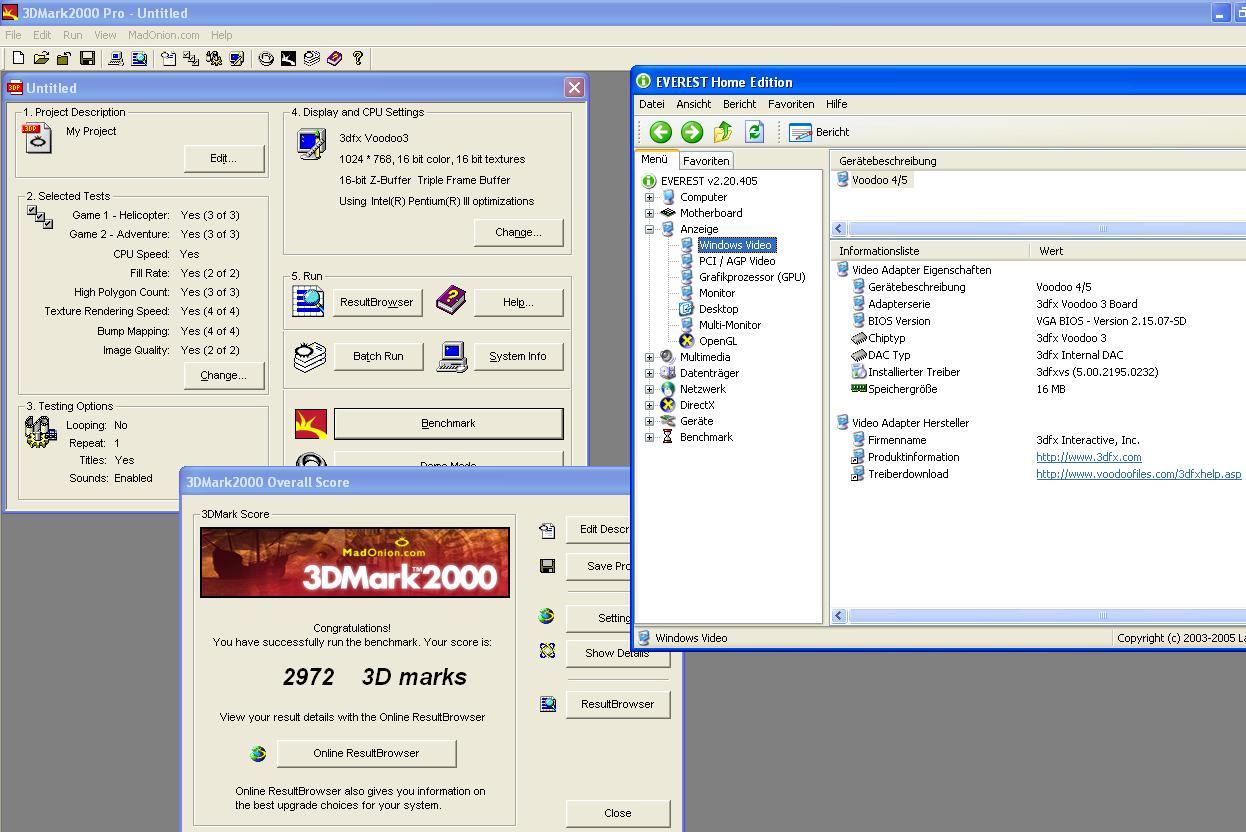Close the Overall Score dialog with Close

tap(618, 813)
